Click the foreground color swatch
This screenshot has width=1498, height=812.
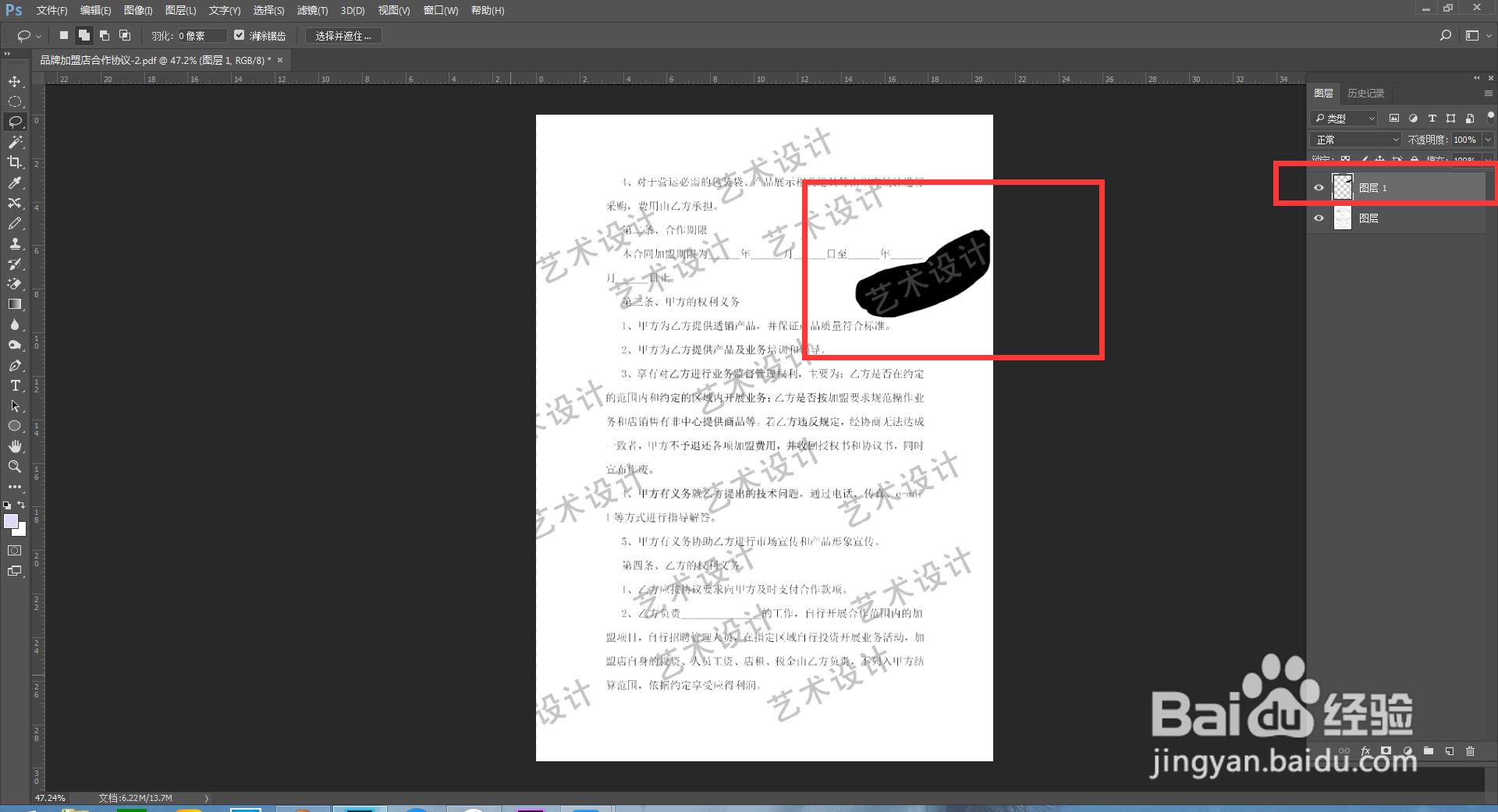click(11, 521)
